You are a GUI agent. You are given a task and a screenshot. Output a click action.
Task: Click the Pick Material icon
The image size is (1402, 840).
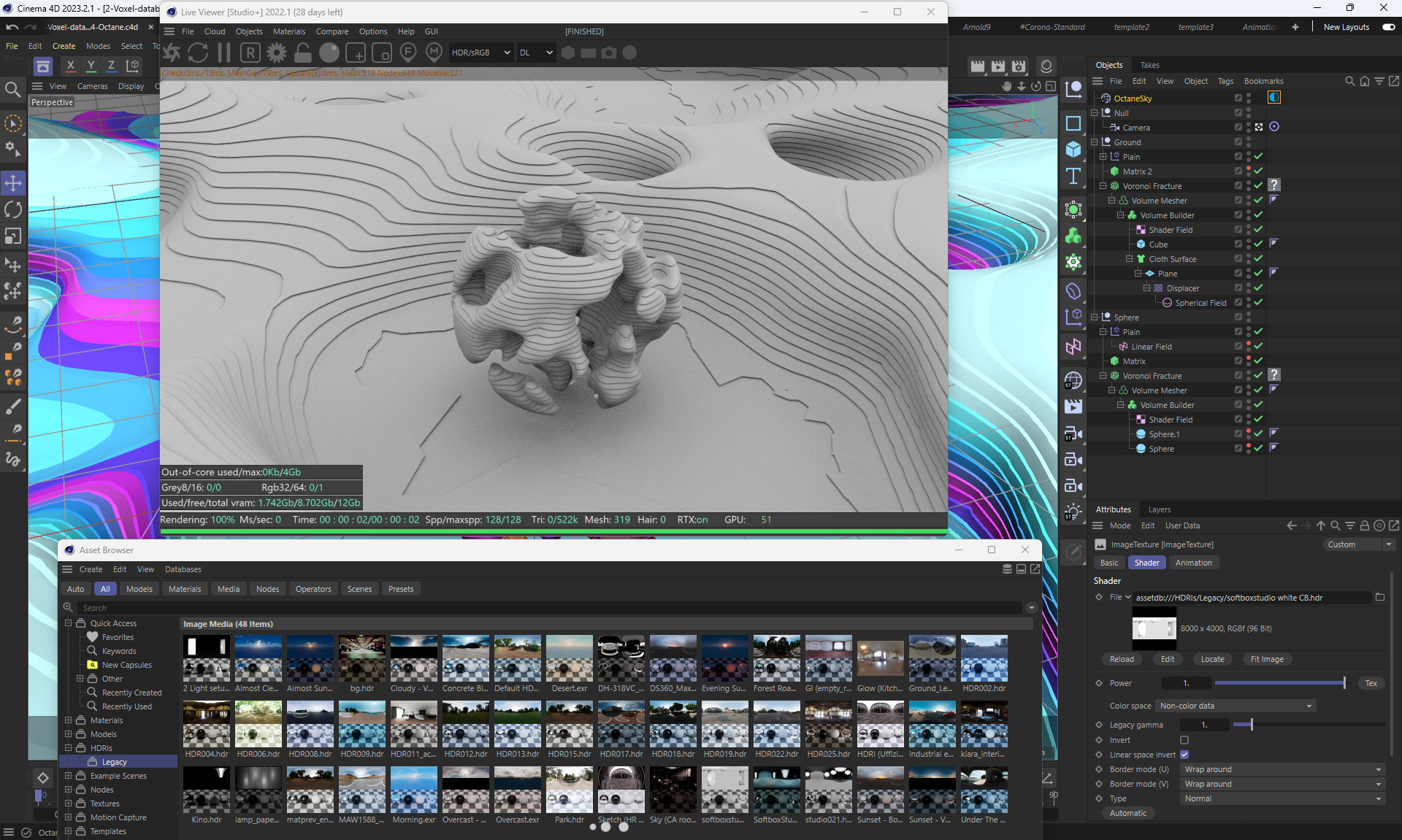point(434,53)
